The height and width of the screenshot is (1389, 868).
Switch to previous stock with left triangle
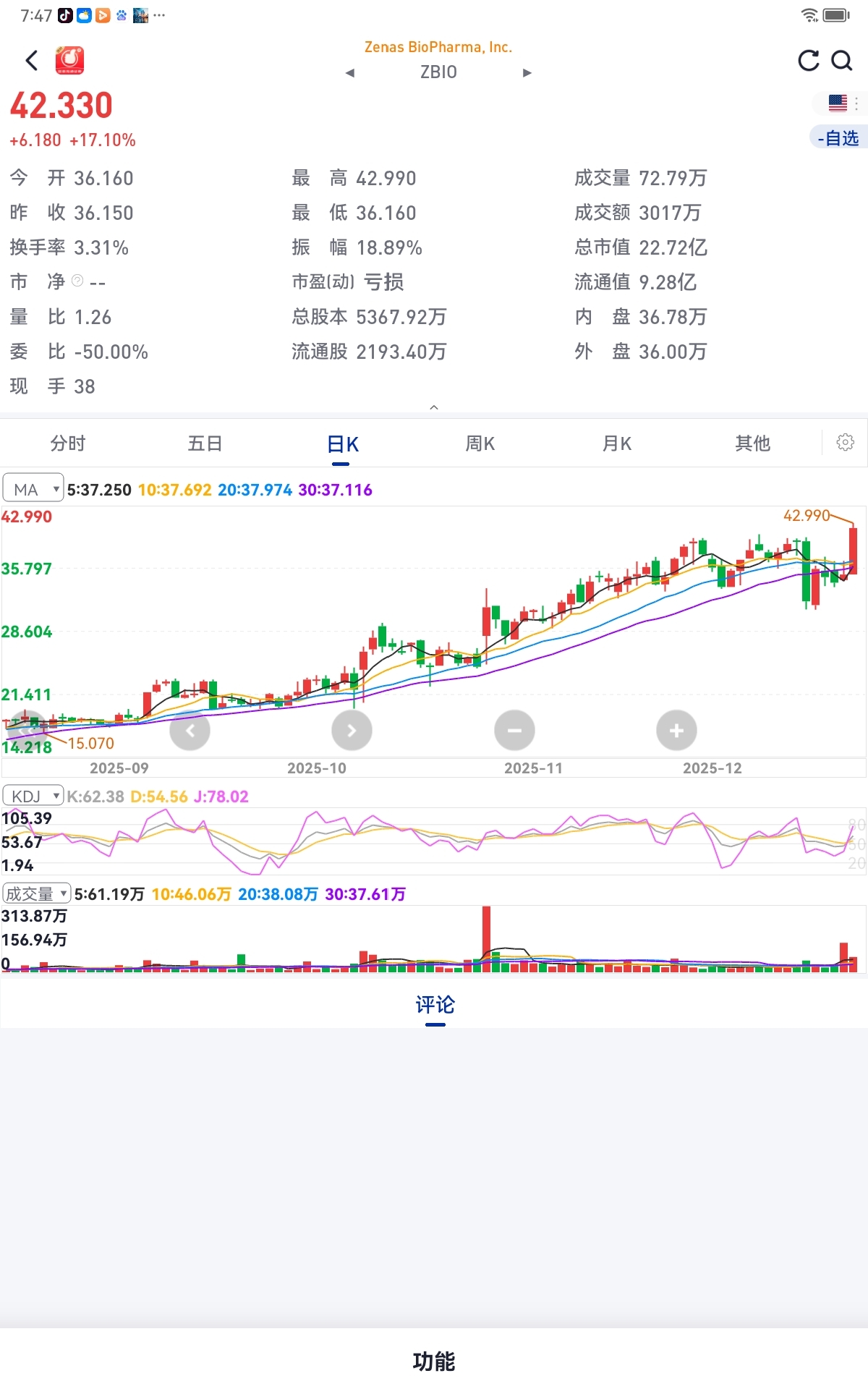coord(350,73)
